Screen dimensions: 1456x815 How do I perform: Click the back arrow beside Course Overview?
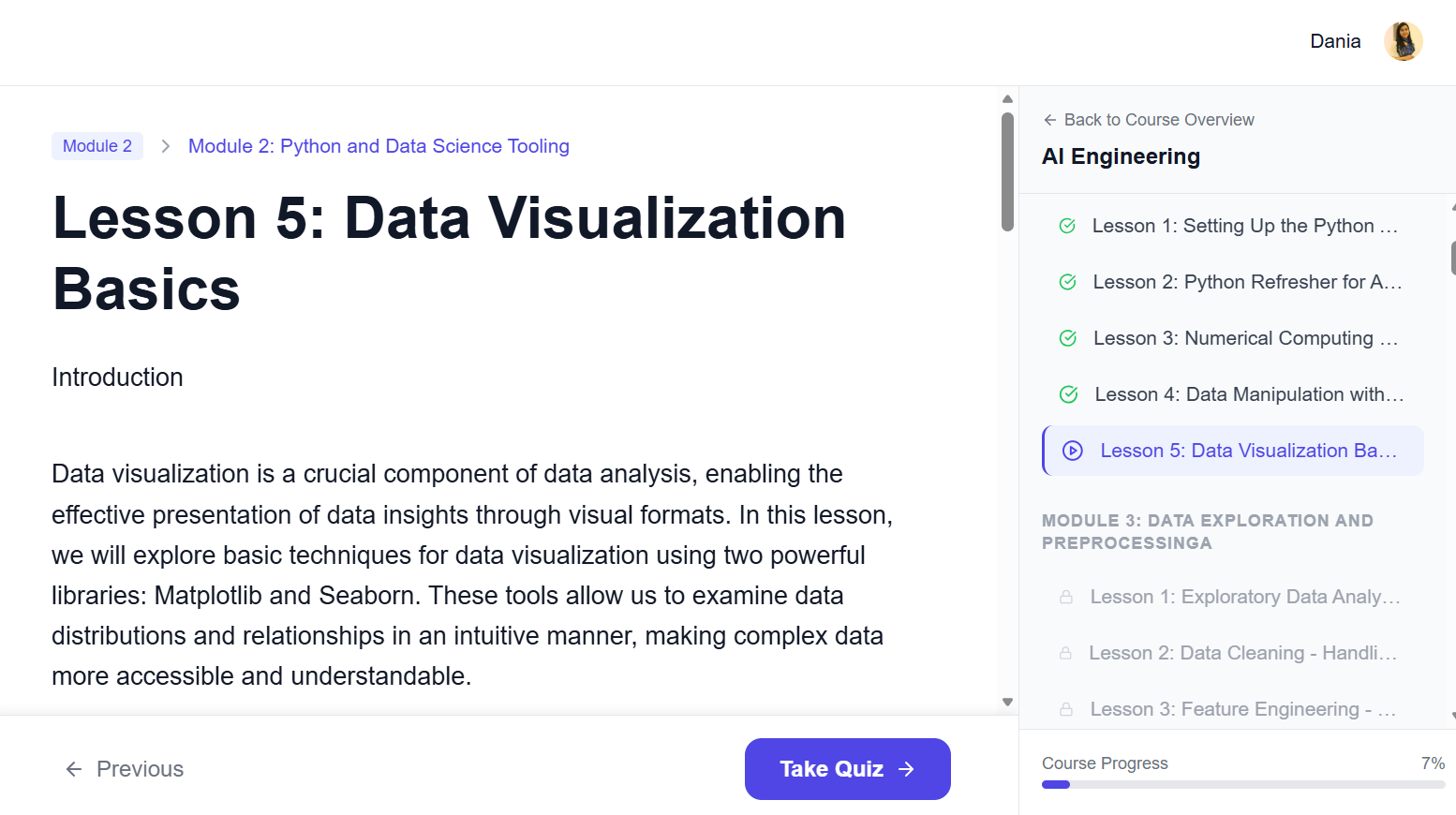(1049, 120)
